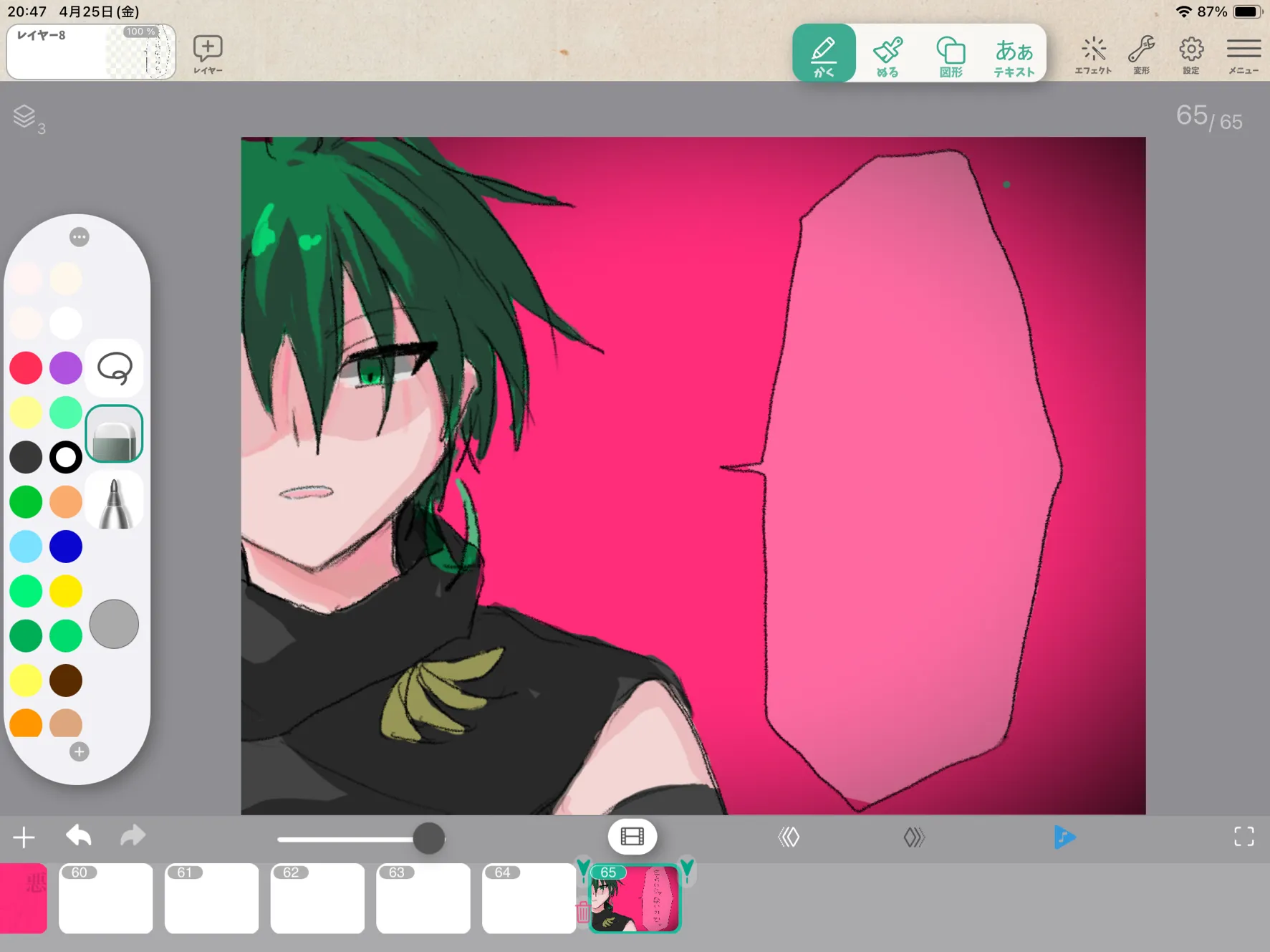Select frame 63 thumbnail

pyautogui.click(x=423, y=898)
